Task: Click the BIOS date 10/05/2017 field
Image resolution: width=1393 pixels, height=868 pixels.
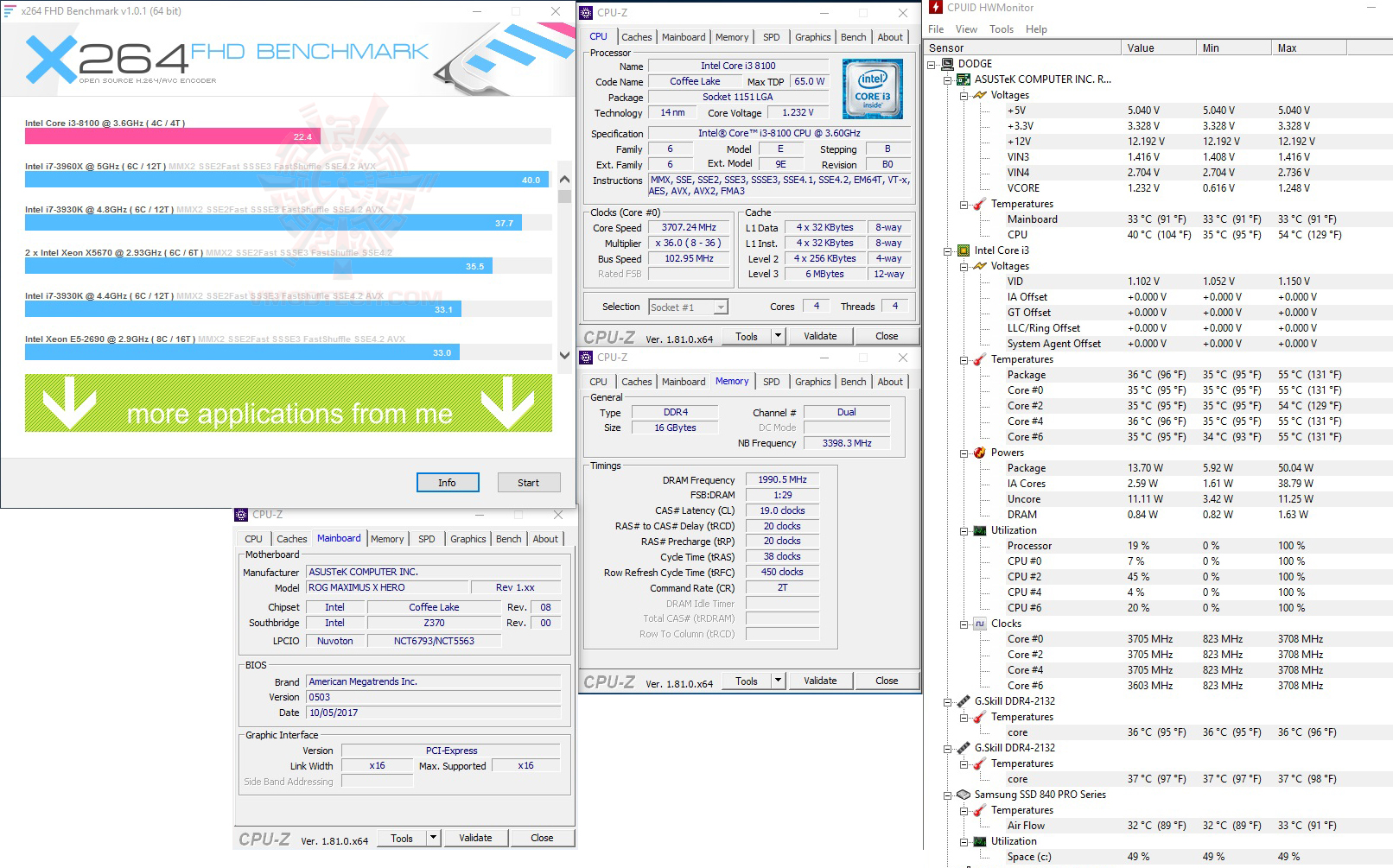Action: (x=434, y=713)
